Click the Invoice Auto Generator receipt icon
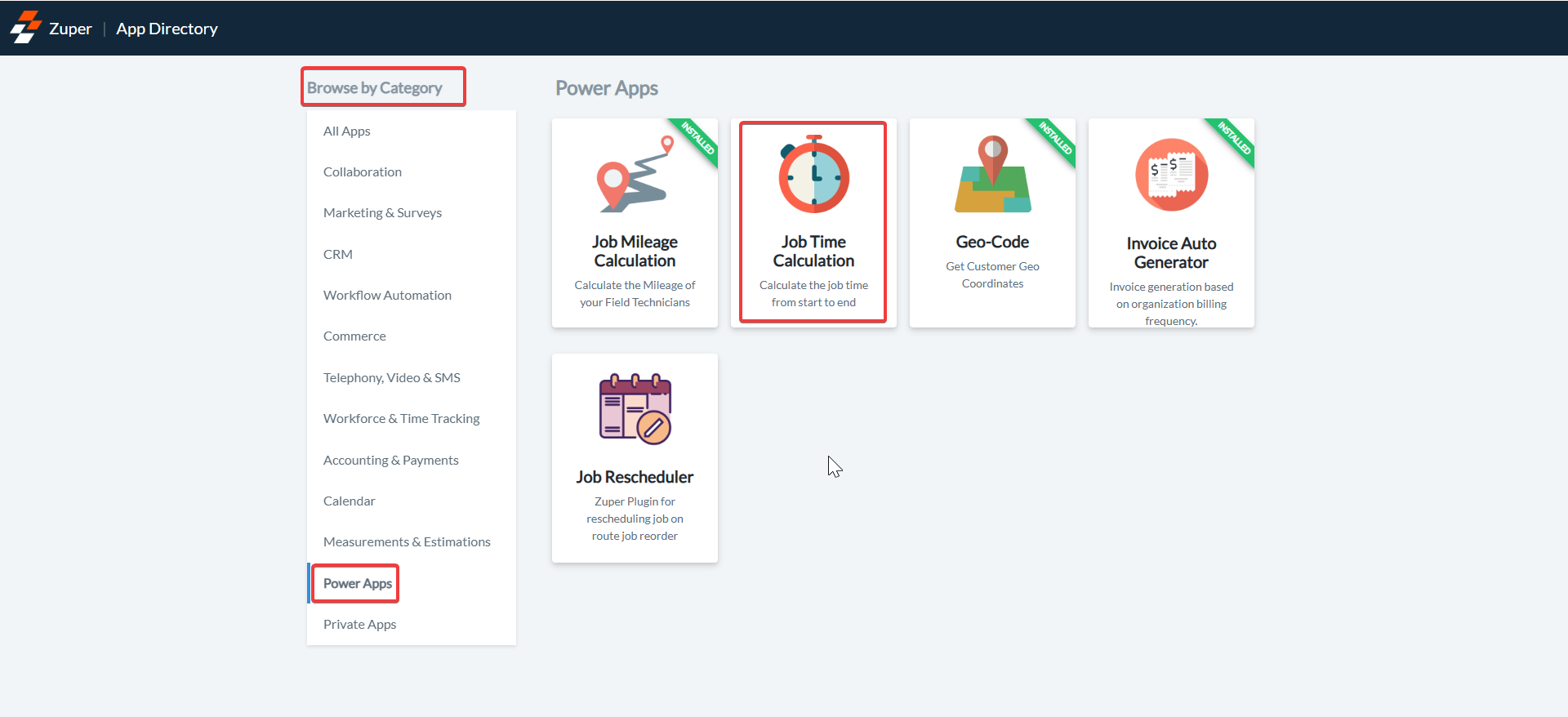This screenshot has height=717, width=1568. [1171, 175]
